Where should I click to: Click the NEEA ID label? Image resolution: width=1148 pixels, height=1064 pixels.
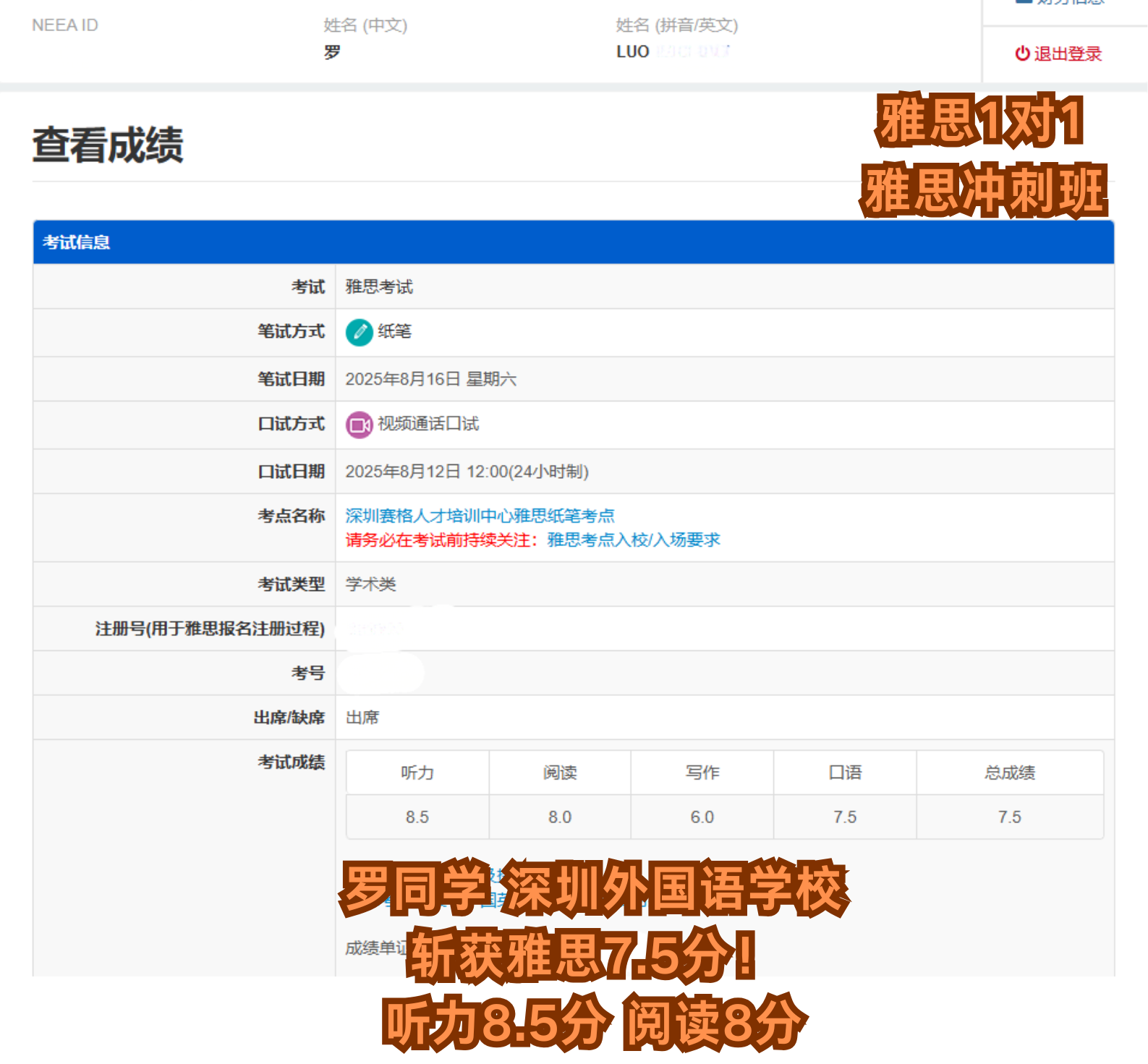pos(65,25)
